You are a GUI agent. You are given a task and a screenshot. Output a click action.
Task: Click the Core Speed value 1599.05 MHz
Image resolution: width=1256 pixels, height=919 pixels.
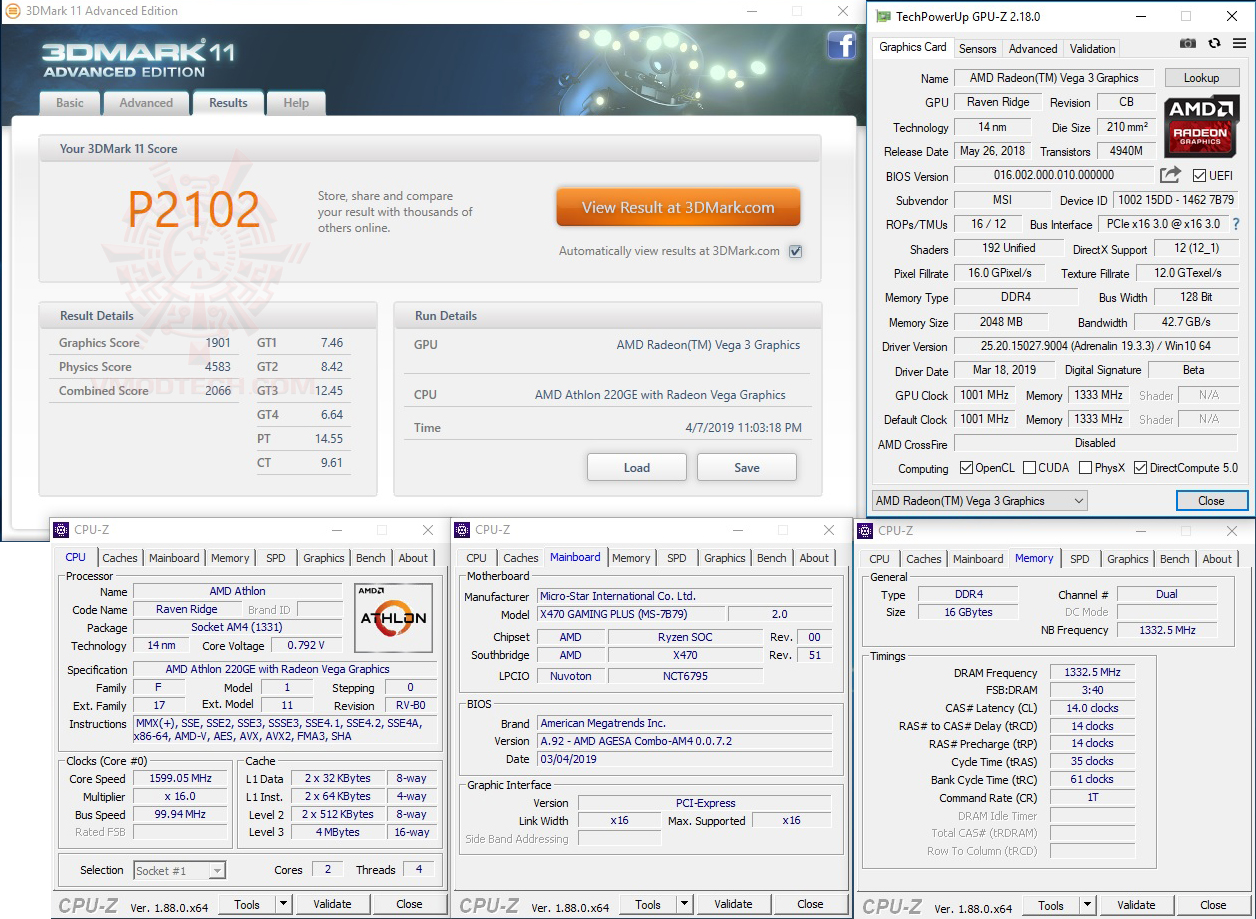click(x=182, y=778)
